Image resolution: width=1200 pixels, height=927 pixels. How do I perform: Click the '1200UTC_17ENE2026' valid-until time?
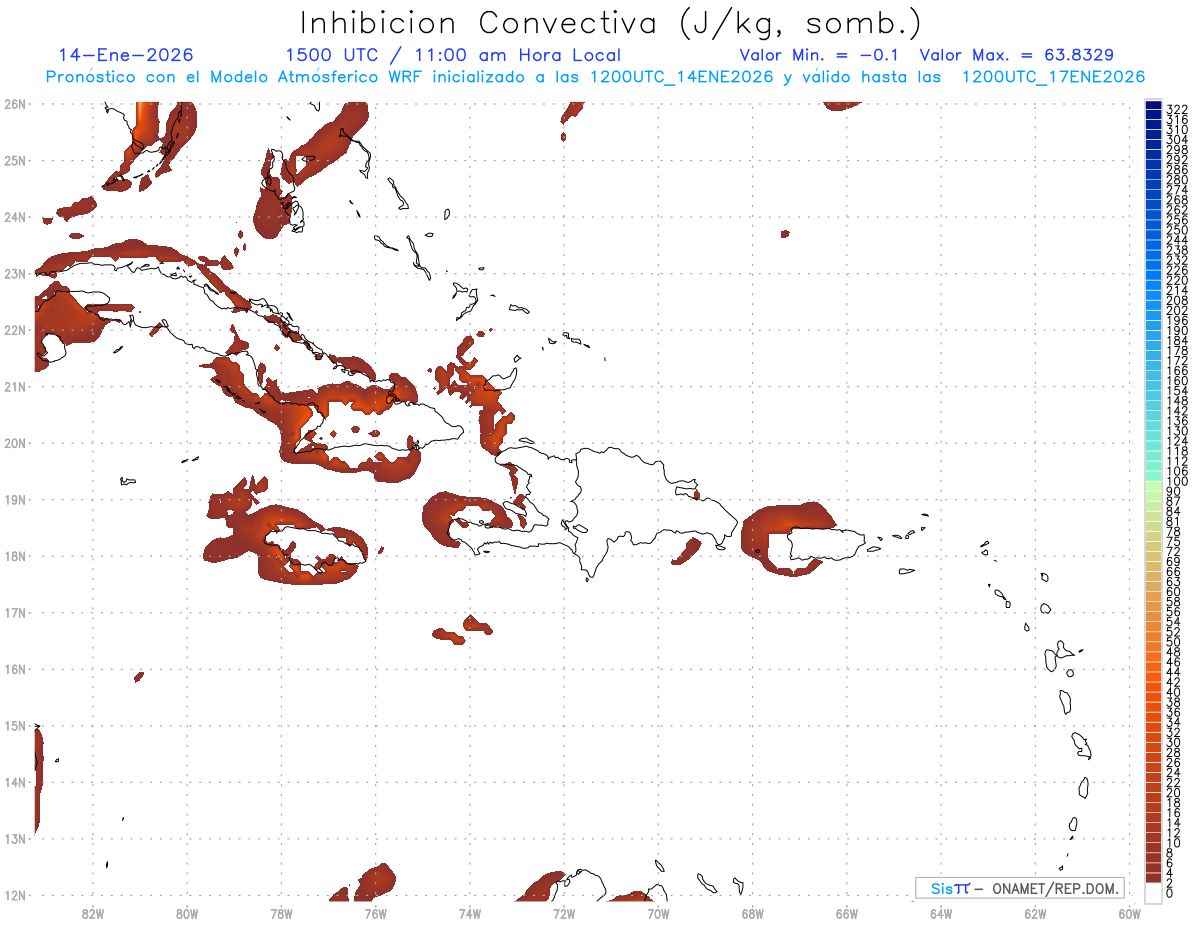click(x=1053, y=77)
